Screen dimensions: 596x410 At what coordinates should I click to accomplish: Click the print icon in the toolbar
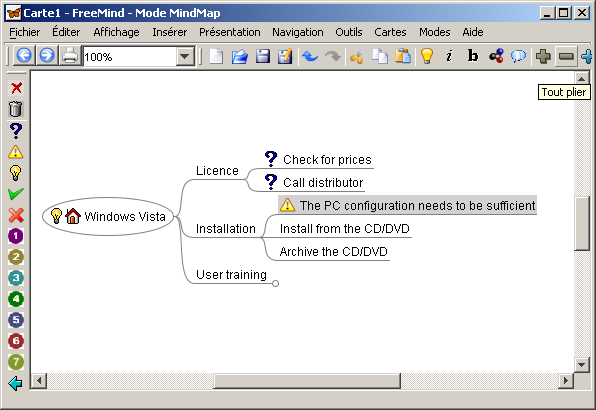70,56
